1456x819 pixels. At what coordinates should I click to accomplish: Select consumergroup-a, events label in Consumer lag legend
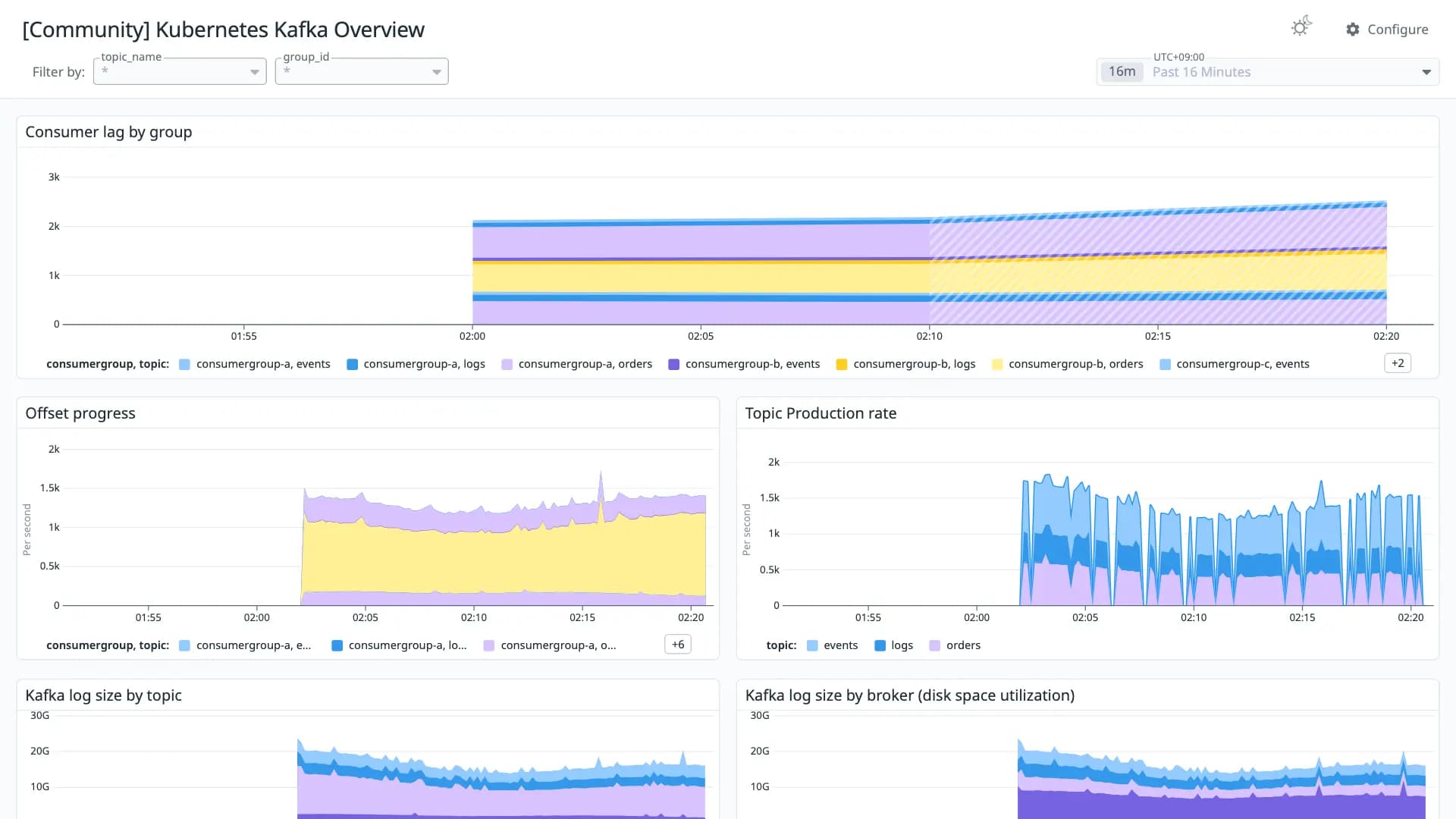[x=263, y=364]
